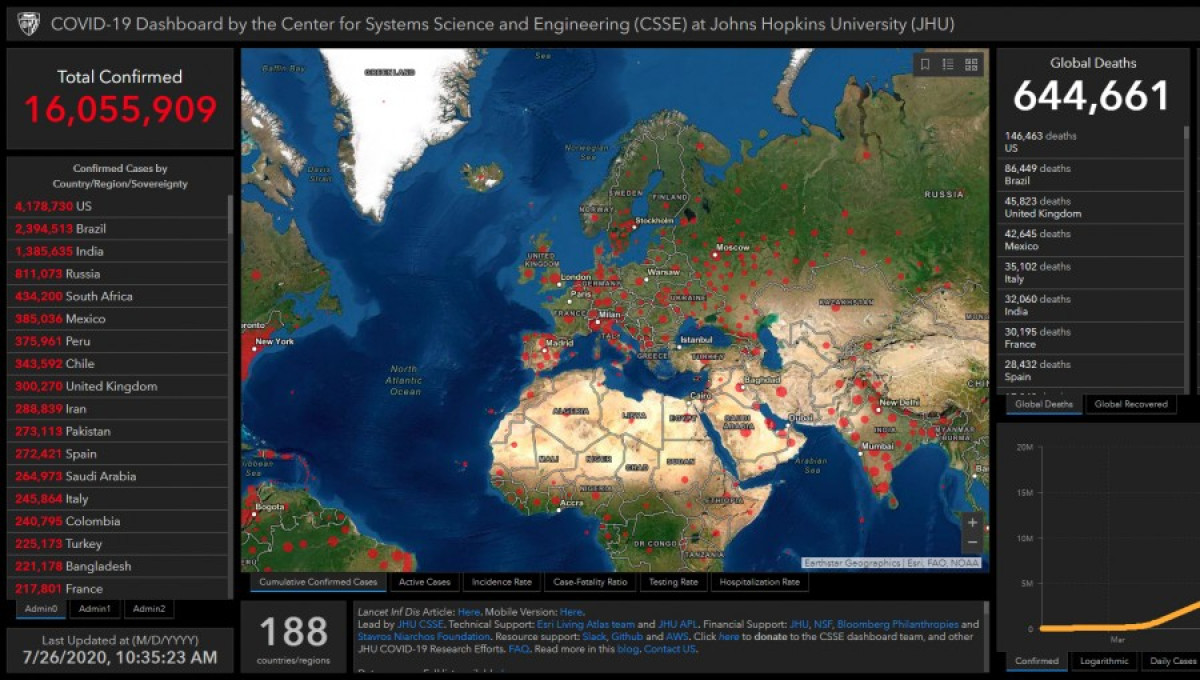Open the Case-Fatality Ratio tab
The width and height of the screenshot is (1200, 680).
coord(590,582)
